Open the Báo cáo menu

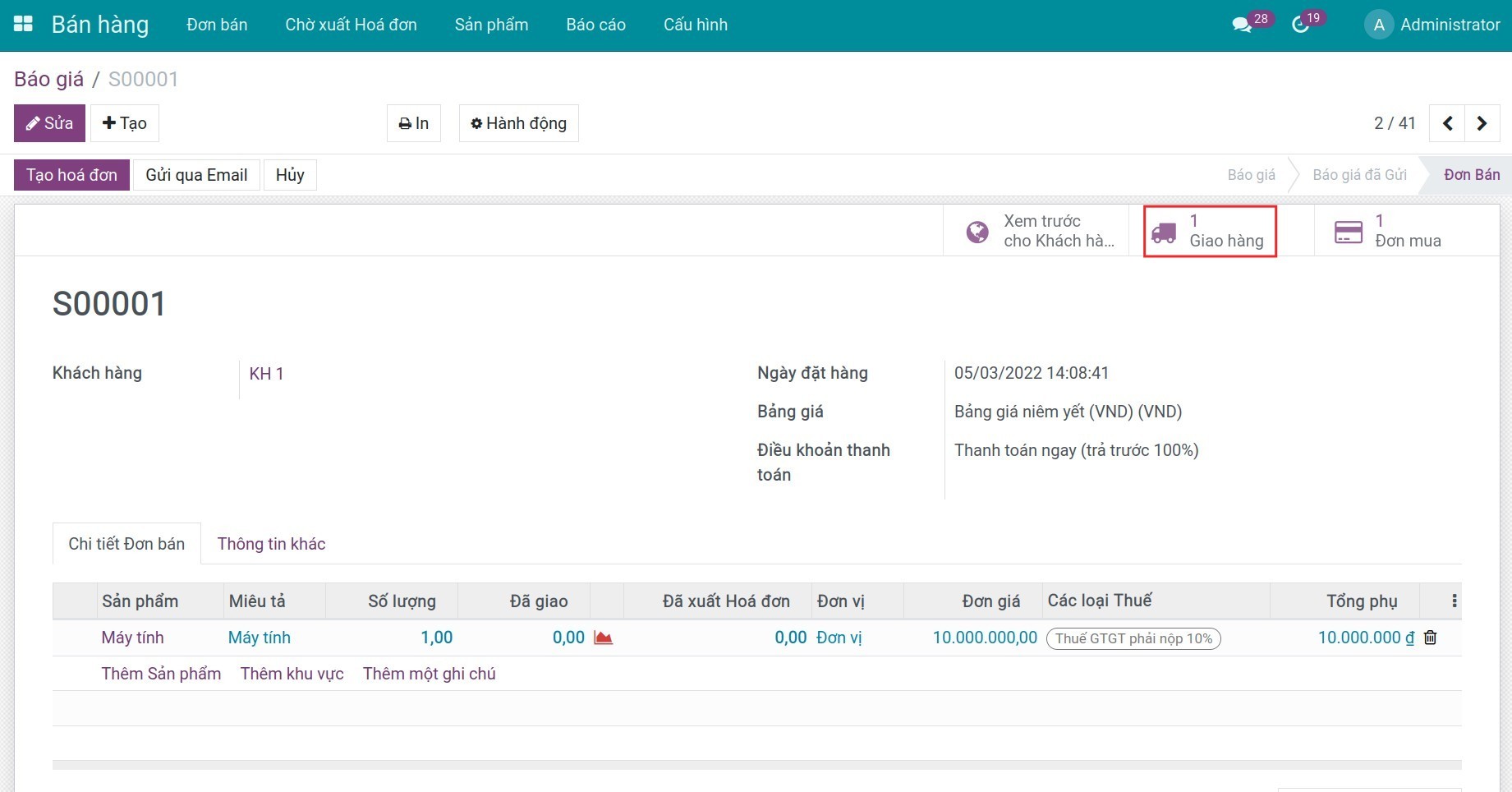[595, 25]
